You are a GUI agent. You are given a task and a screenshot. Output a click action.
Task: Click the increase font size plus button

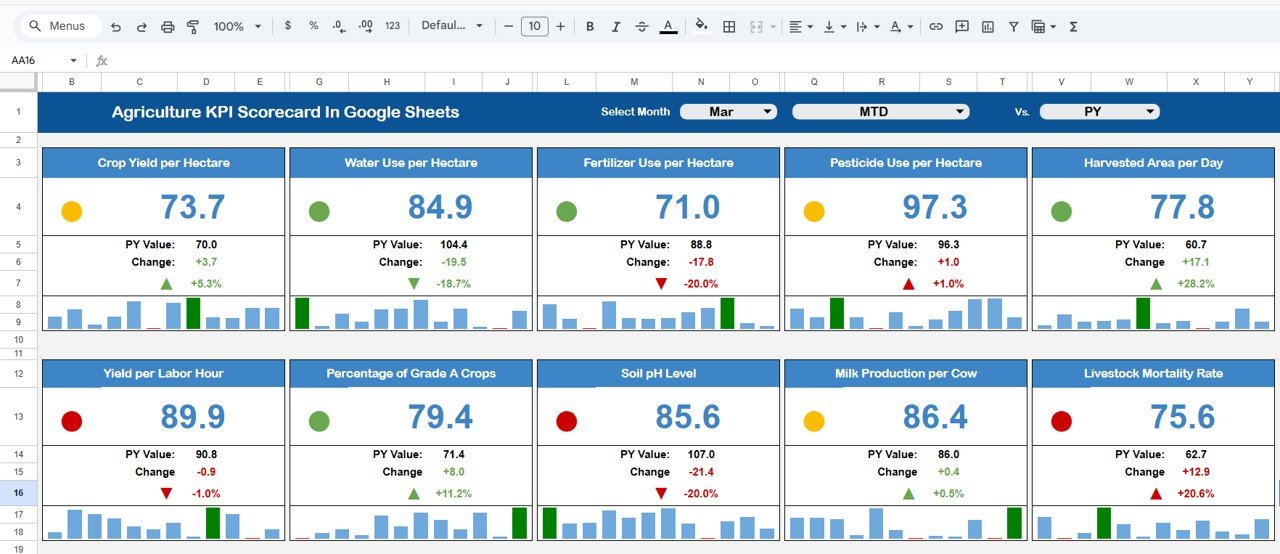pos(560,26)
